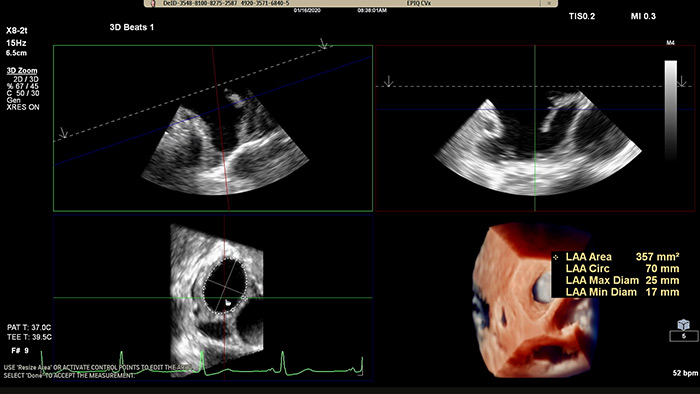Click the LAA Area 357 mm² result

coord(622,257)
